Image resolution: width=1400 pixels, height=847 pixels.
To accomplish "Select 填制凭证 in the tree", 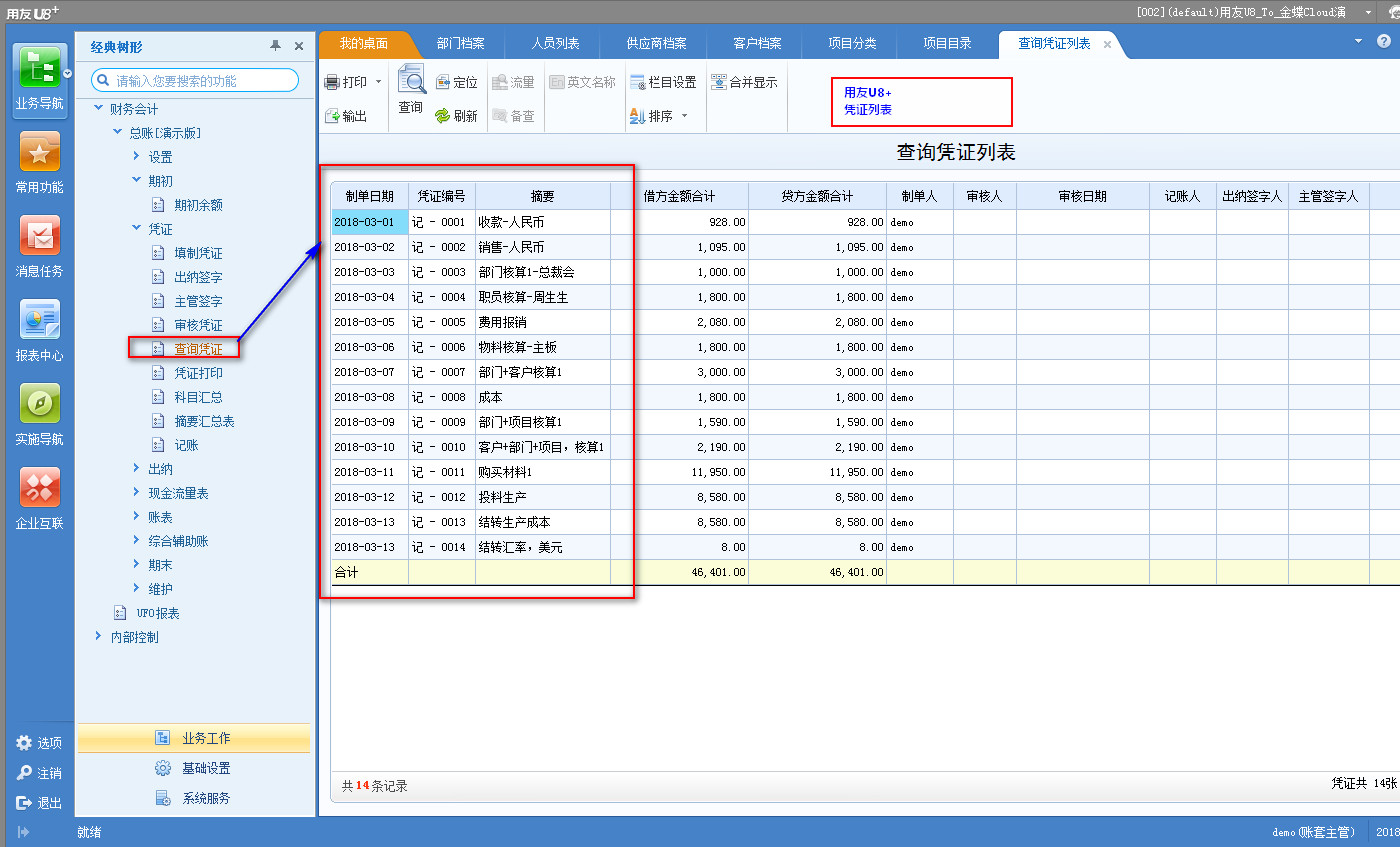I will click(x=198, y=253).
